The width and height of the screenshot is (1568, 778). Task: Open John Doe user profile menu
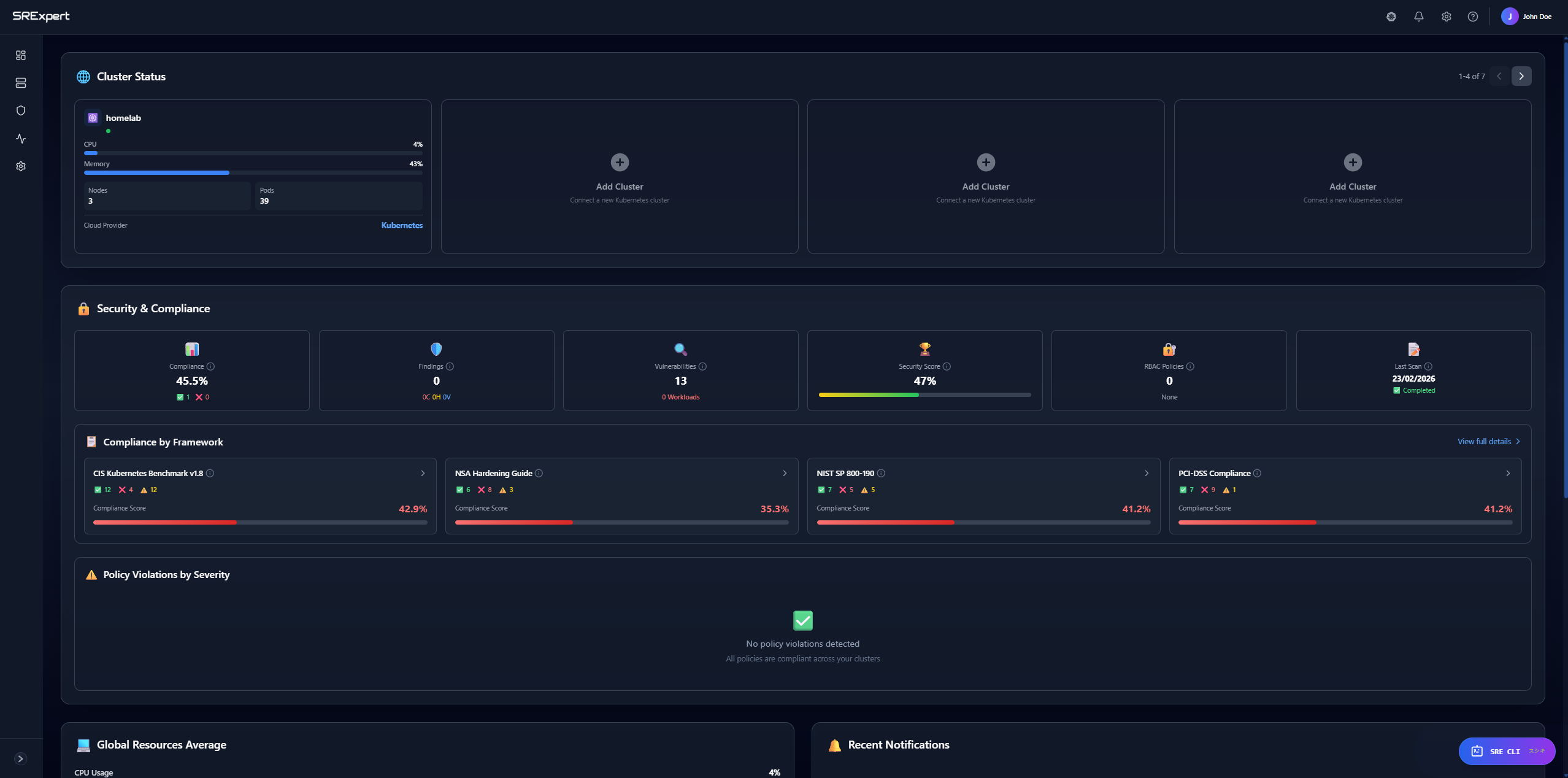tap(1527, 17)
